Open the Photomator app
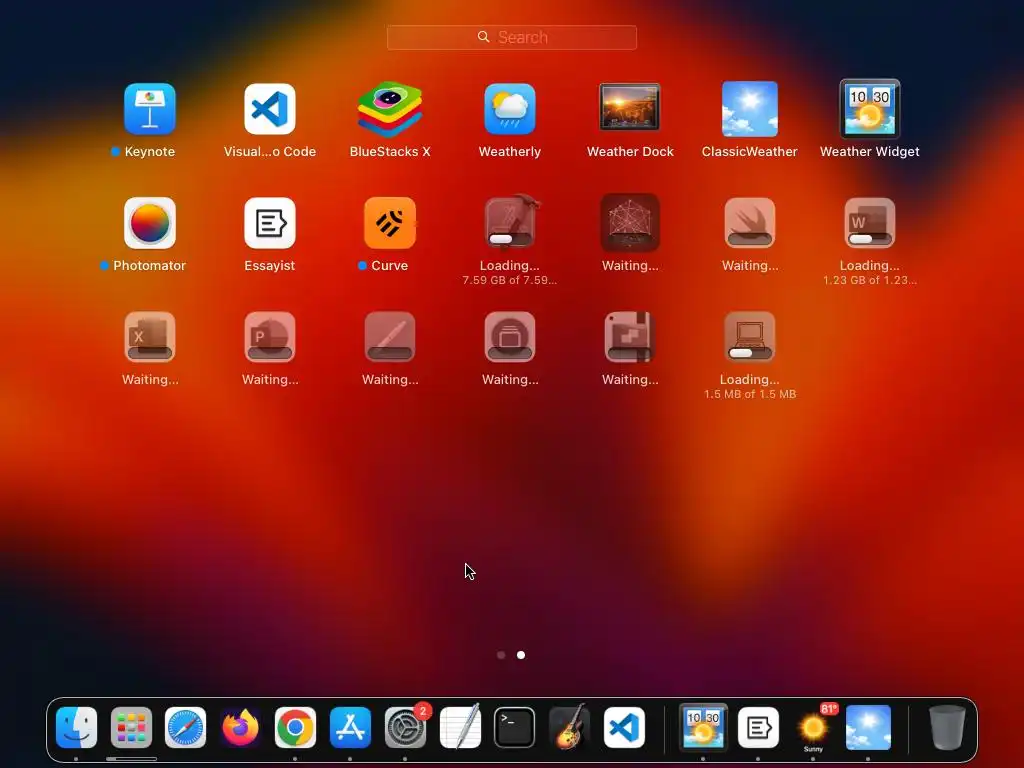The image size is (1024, 768). pos(150,223)
